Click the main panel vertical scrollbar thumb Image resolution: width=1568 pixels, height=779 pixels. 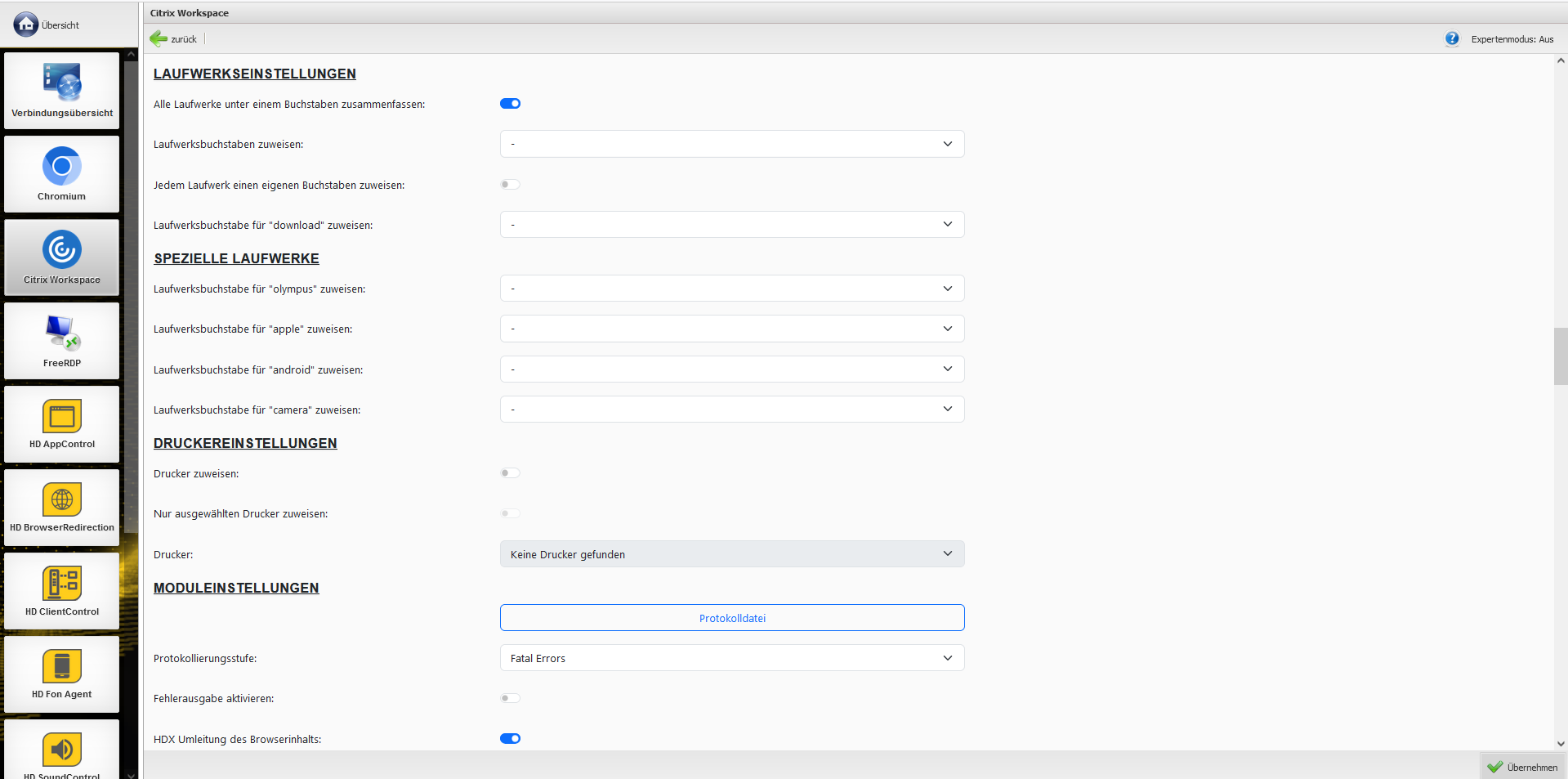(1561, 356)
